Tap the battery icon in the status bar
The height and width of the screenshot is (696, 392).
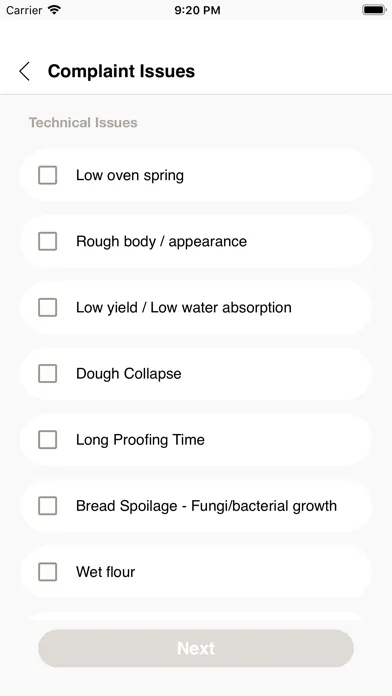pos(374,10)
